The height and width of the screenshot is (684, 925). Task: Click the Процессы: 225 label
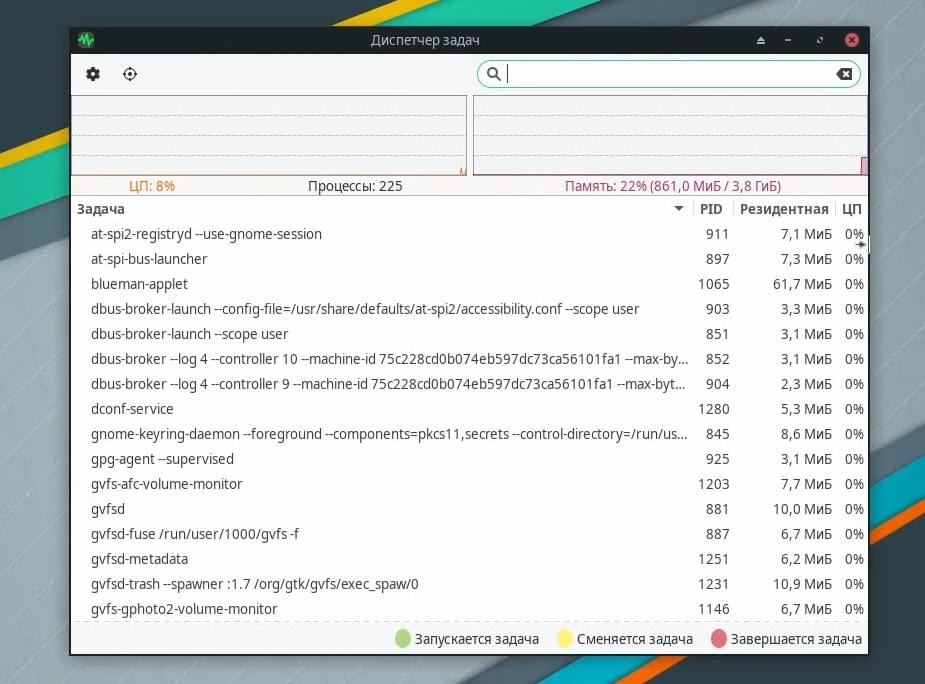[x=355, y=186]
